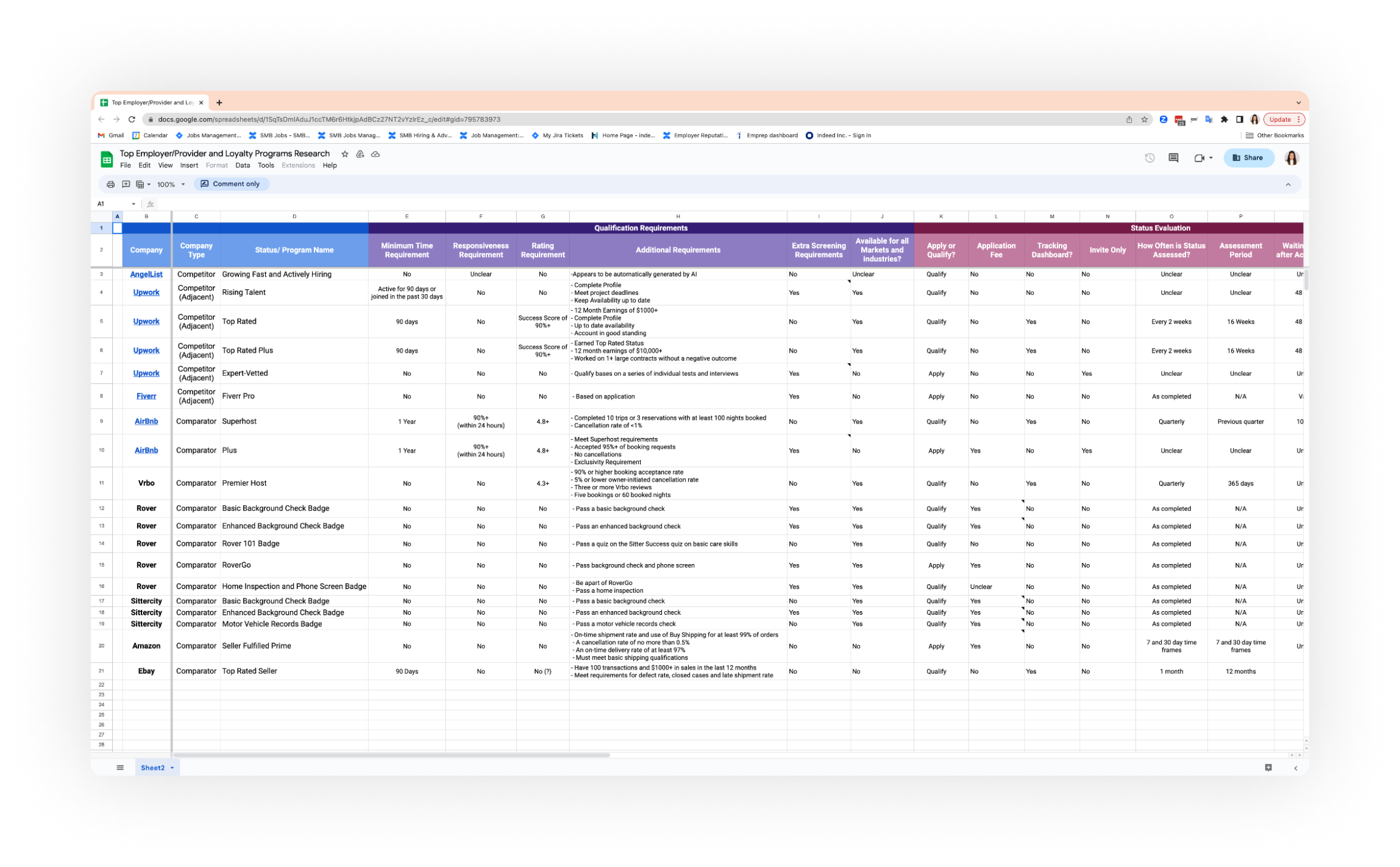Go back in browser history
This screenshot has width=1400, height=867.
pos(101,119)
